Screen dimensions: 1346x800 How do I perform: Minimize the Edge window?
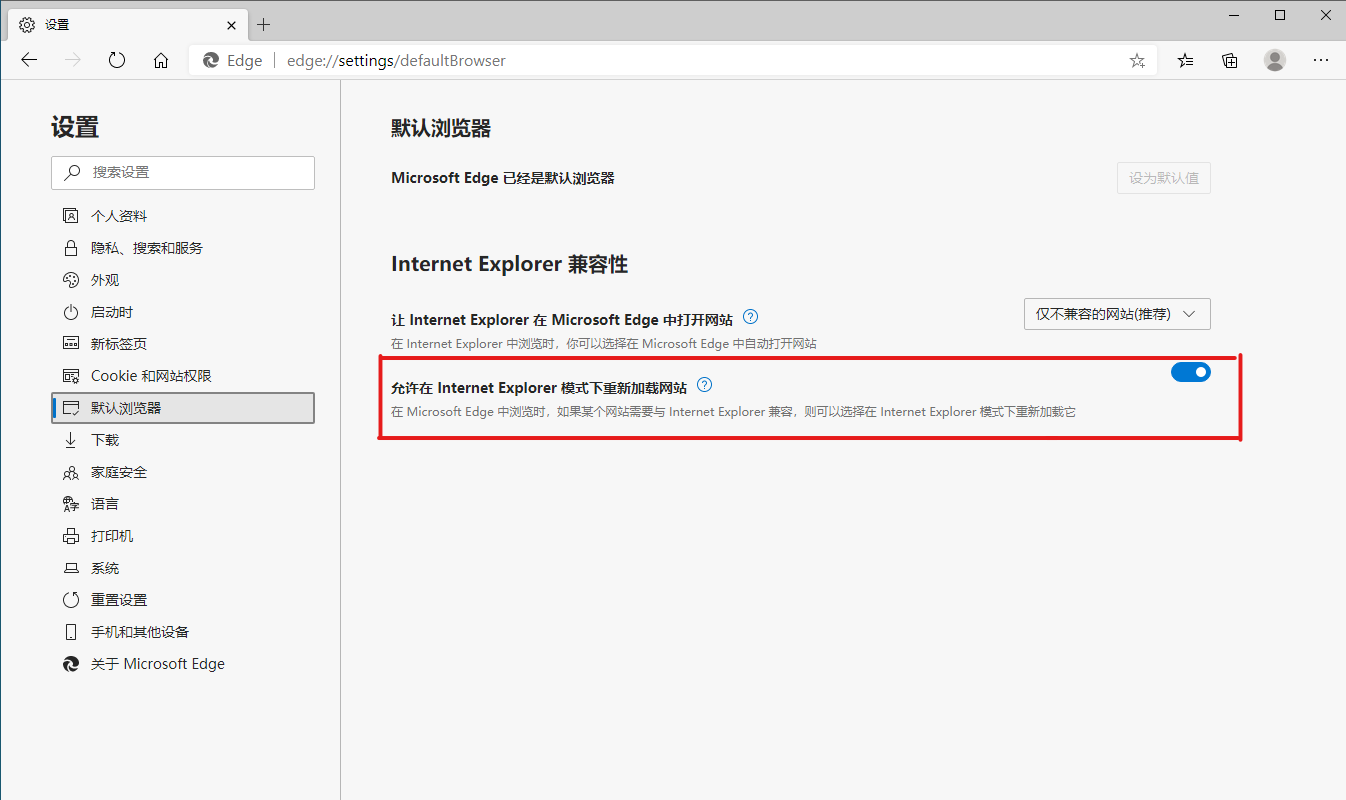(1235, 15)
